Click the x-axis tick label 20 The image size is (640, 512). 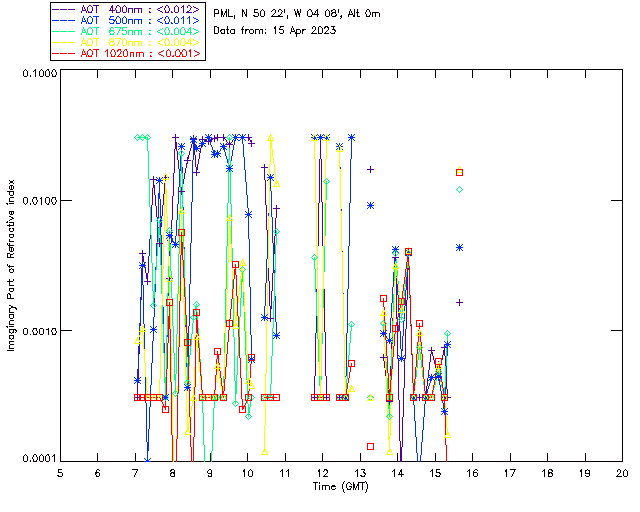(x=622, y=473)
